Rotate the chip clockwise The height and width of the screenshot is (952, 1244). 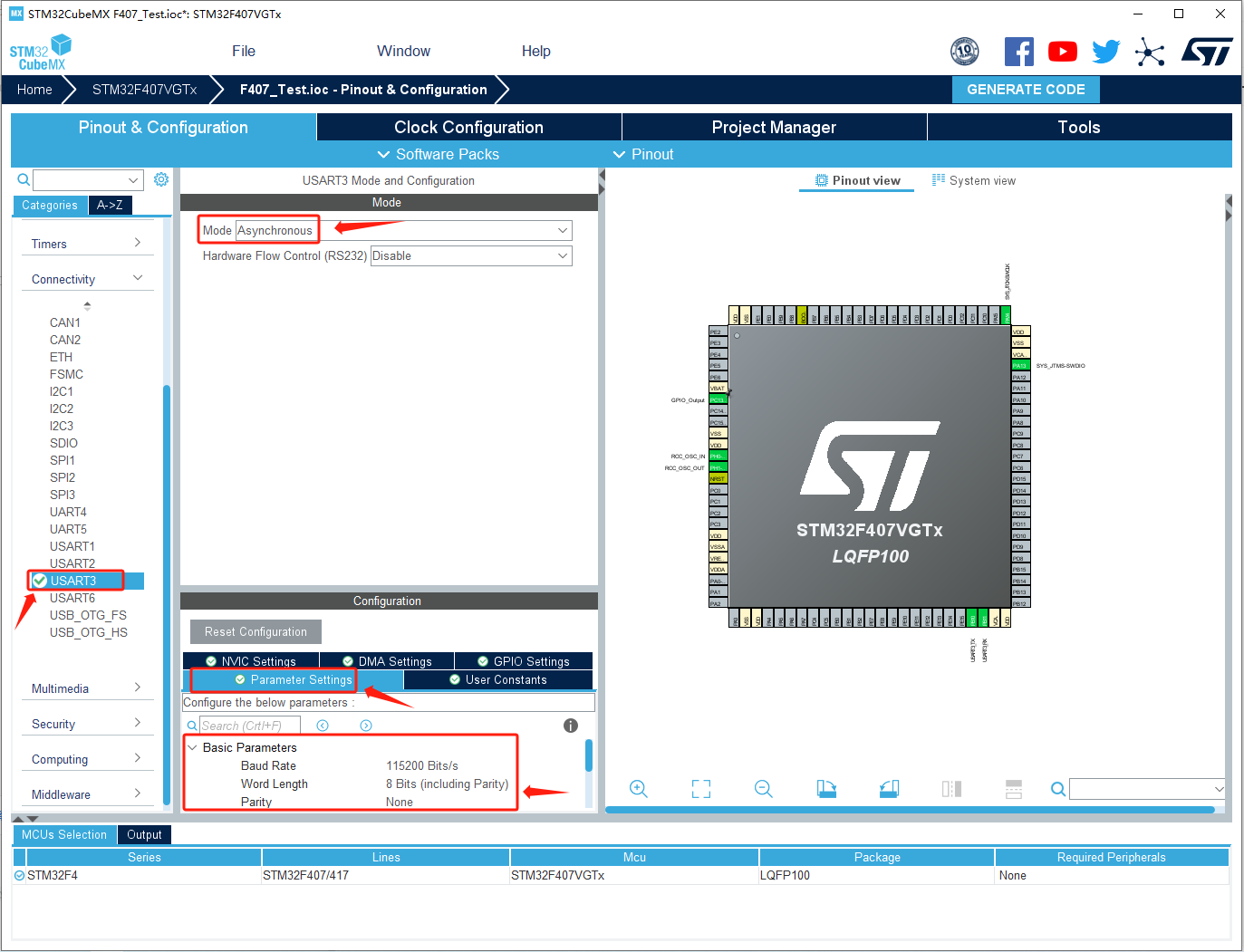(x=826, y=789)
